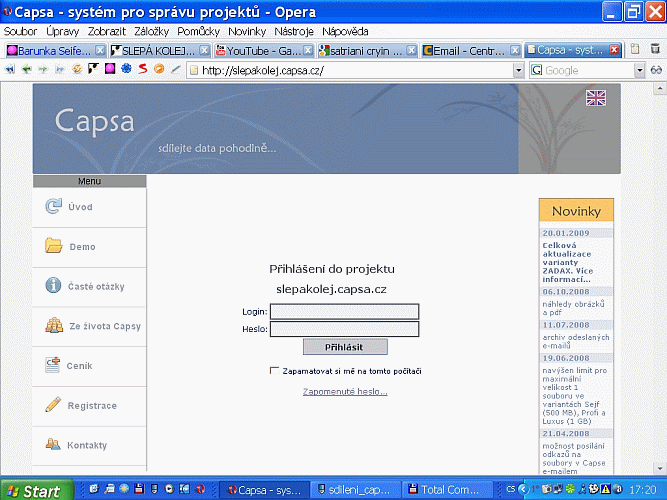667x500 pixels.
Task: Open the Úpravy menu
Action: 63,31
